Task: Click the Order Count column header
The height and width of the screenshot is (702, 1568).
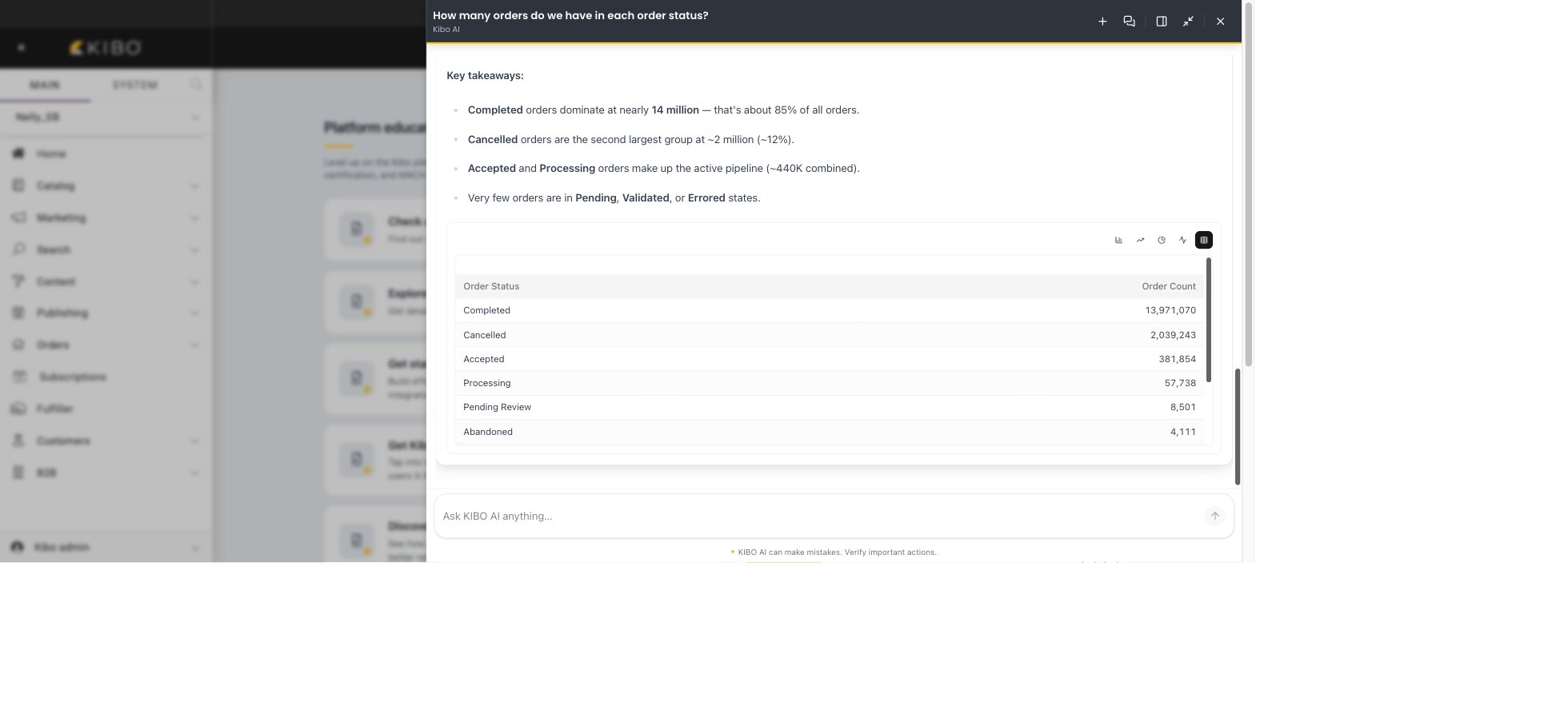Action: click(x=1168, y=286)
